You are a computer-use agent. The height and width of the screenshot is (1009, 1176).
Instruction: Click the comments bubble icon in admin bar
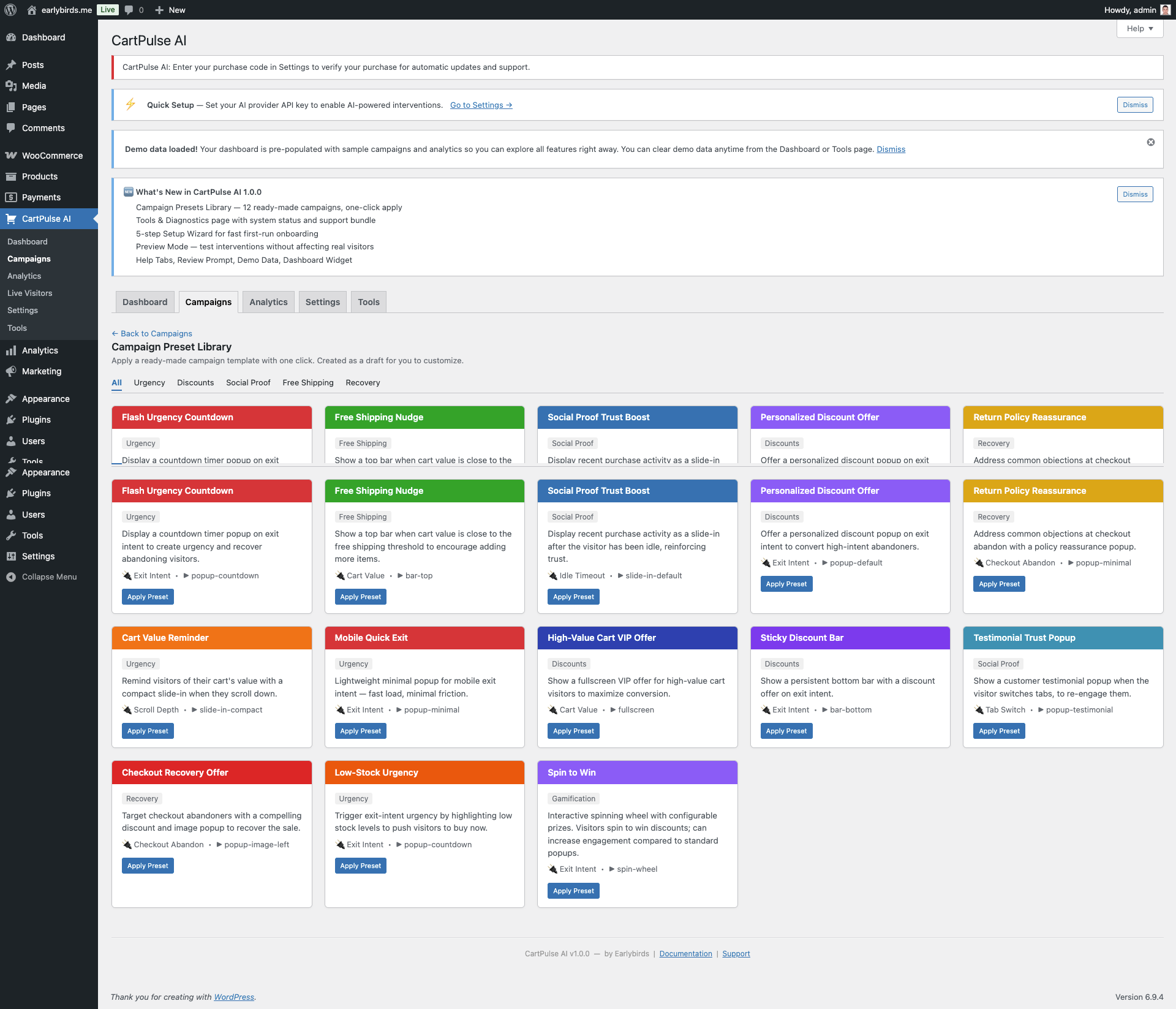[x=129, y=10]
